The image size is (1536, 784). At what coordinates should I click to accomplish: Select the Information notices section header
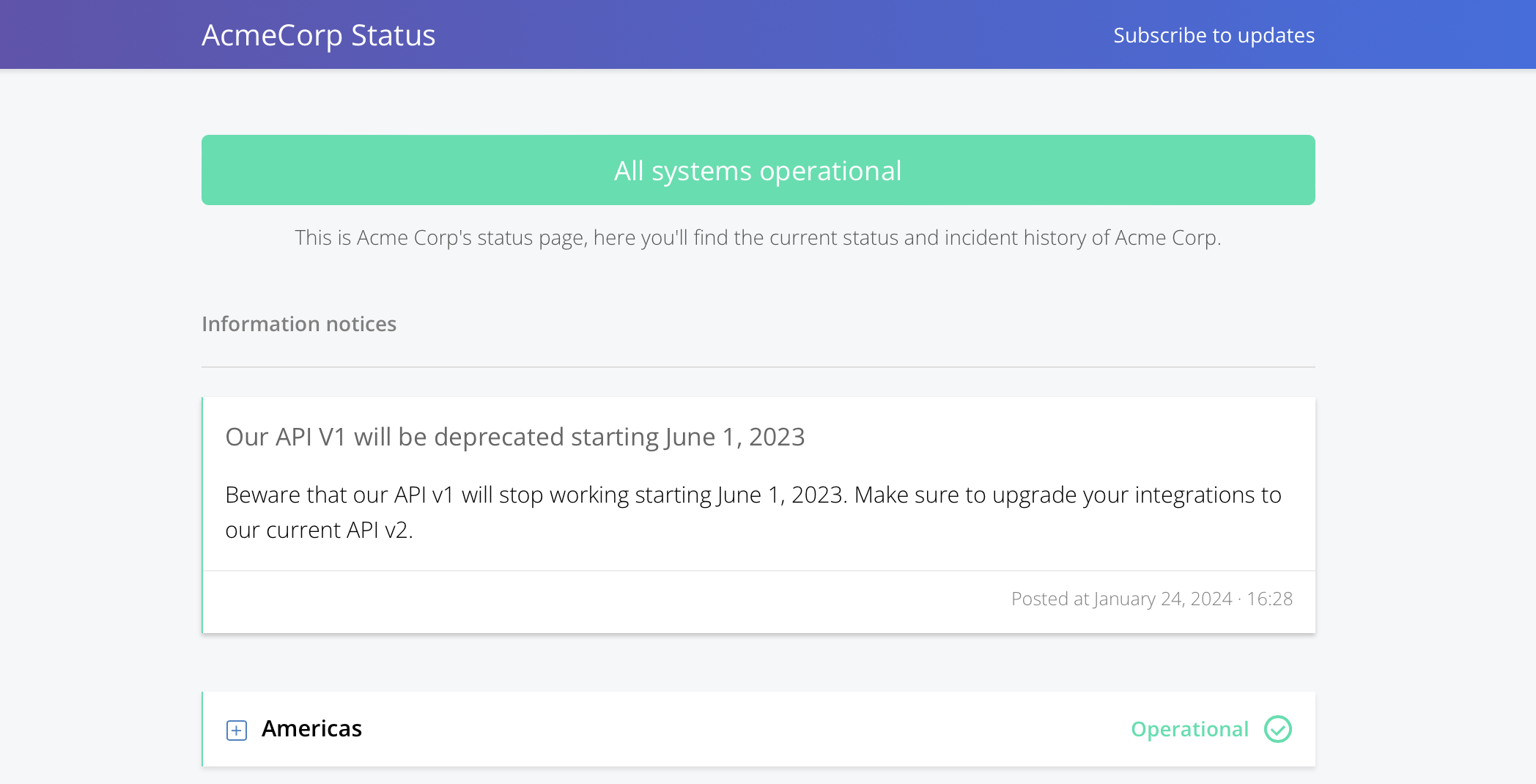click(x=299, y=323)
